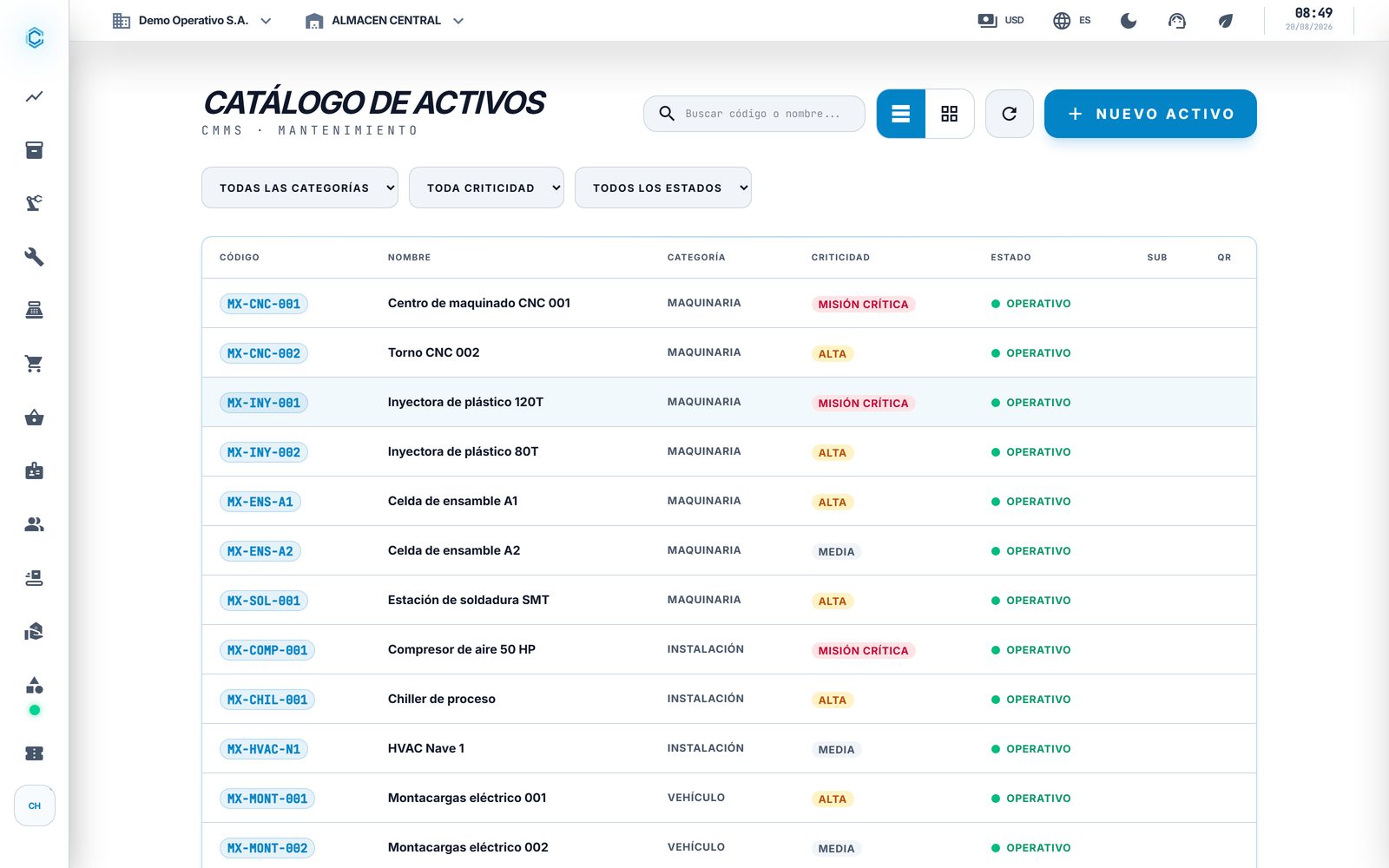Click the NUEVO ACTIVO button
The width and height of the screenshot is (1389, 868).
(x=1150, y=114)
